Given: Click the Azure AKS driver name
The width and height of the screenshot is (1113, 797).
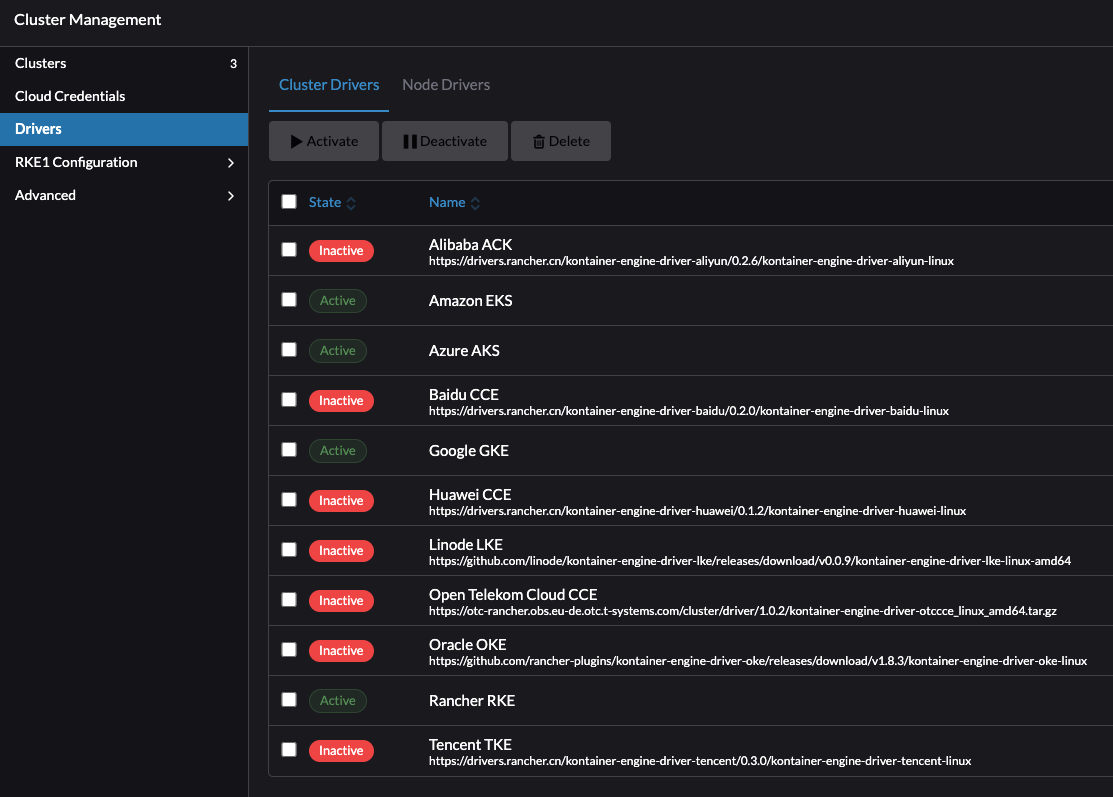Looking at the screenshot, I should 464,351.
